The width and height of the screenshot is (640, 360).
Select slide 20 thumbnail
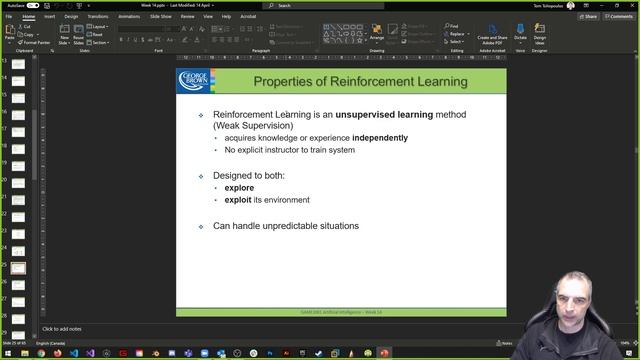[x=18, y=183]
